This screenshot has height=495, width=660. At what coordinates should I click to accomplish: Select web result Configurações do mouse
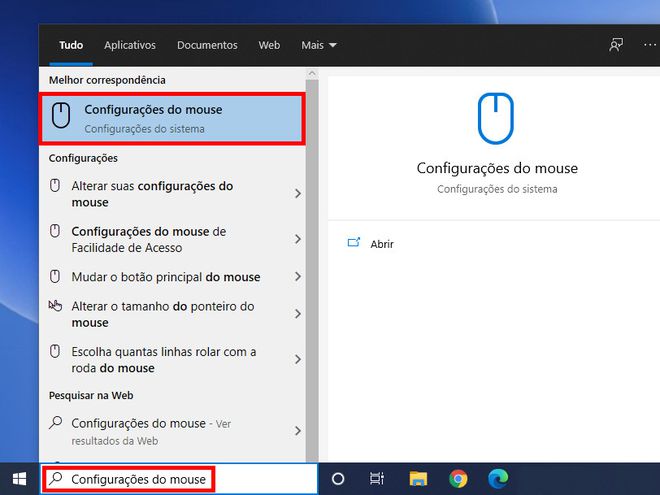click(x=172, y=431)
